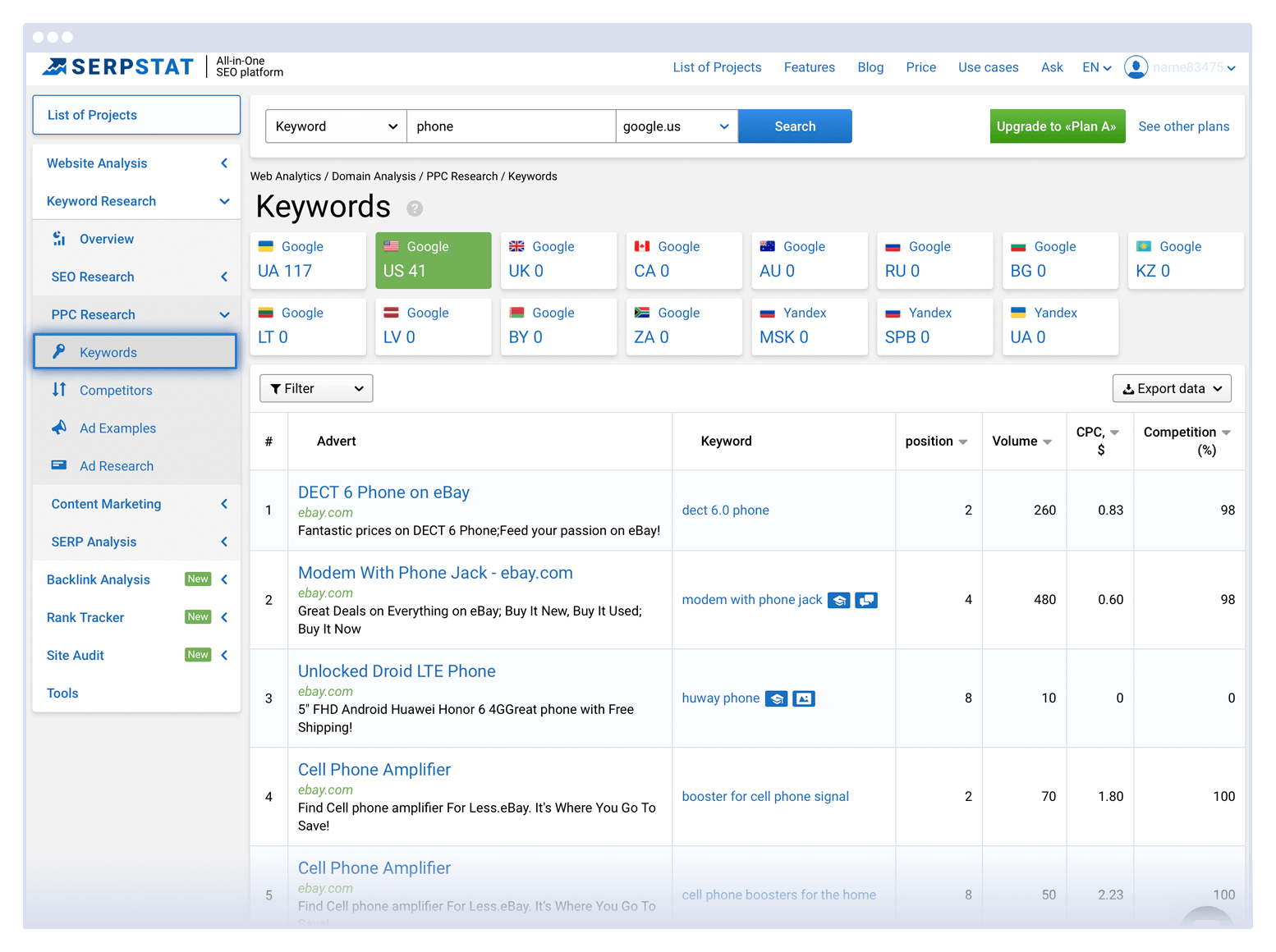Click the Serpstat logo
This screenshot has height=952, width=1276.
[x=117, y=66]
